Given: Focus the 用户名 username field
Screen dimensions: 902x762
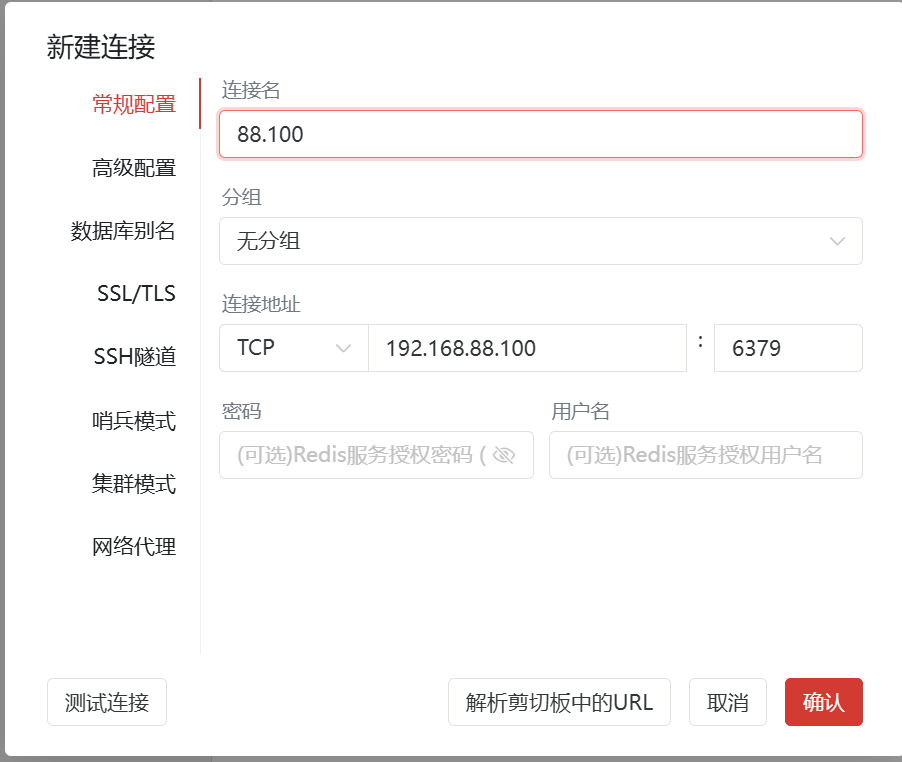Looking at the screenshot, I should 706,455.
